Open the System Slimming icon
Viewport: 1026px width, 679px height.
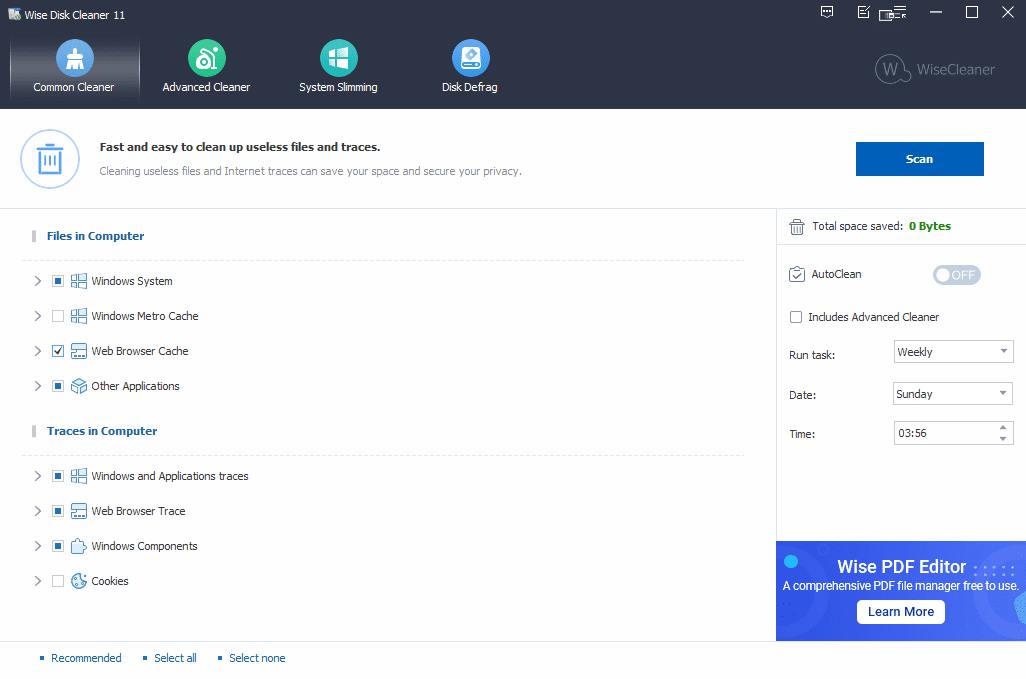point(338,58)
